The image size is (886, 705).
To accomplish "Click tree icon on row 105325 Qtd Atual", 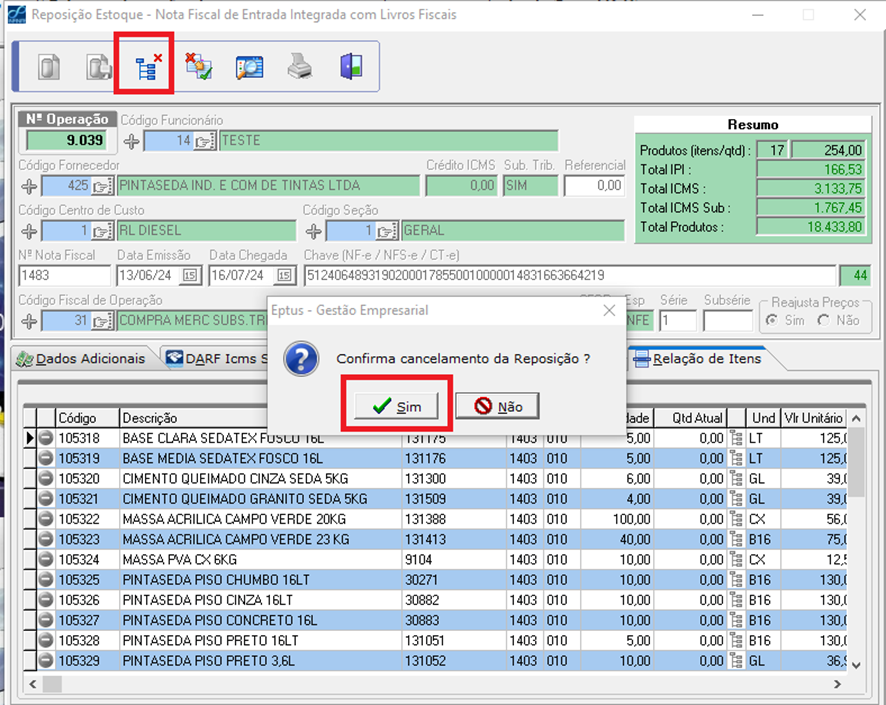I will pos(736,580).
